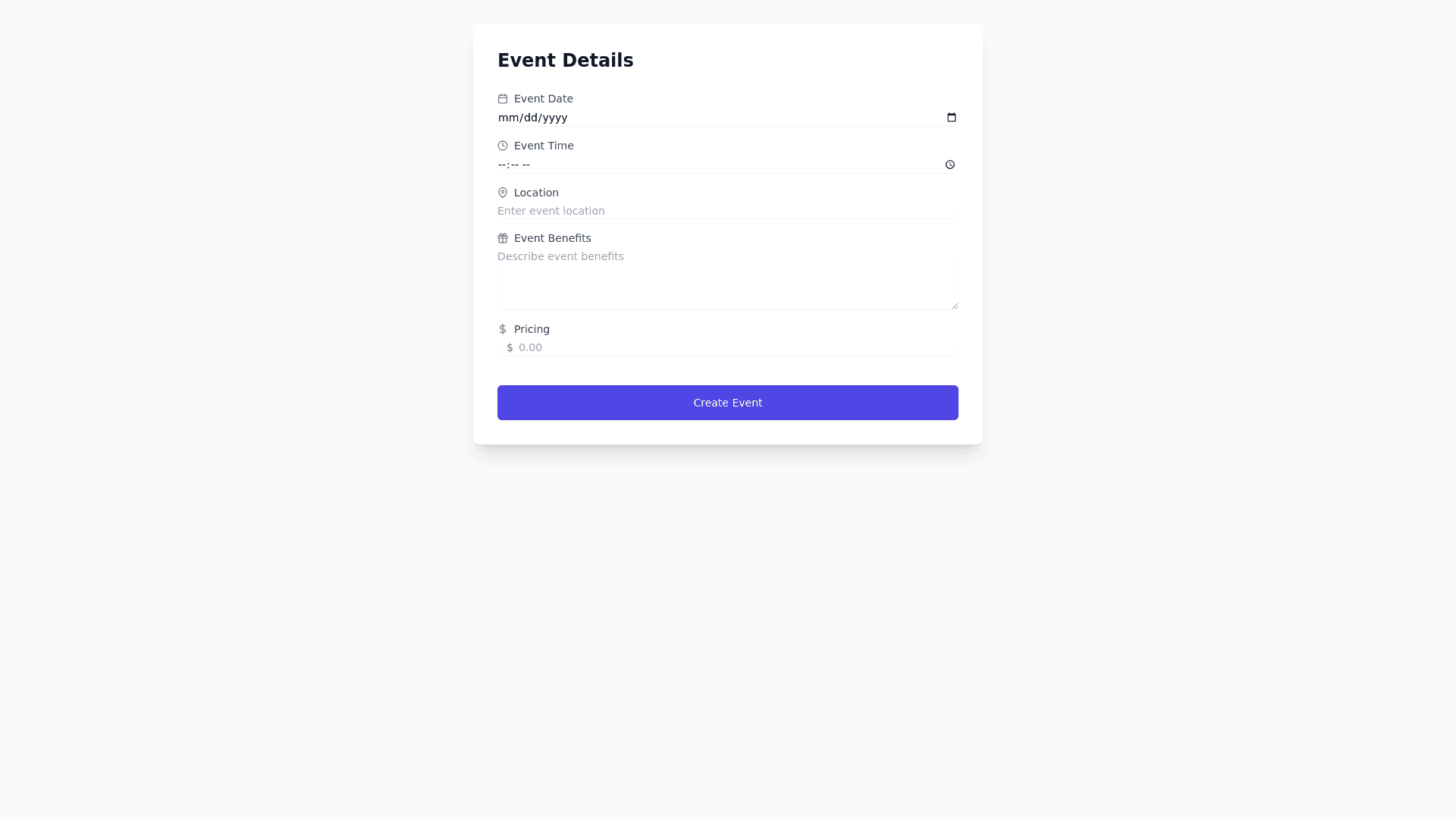Click the Location label text

[x=536, y=193]
